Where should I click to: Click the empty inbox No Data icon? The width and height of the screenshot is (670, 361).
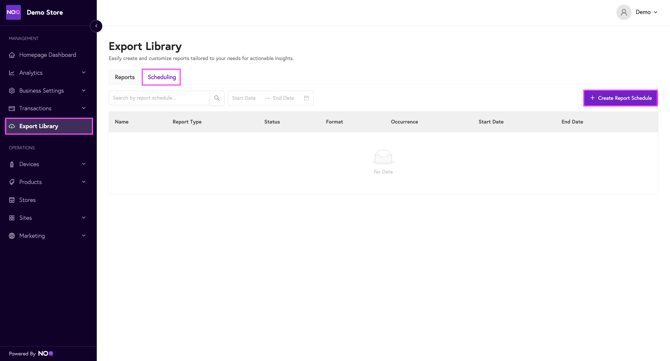(383, 157)
